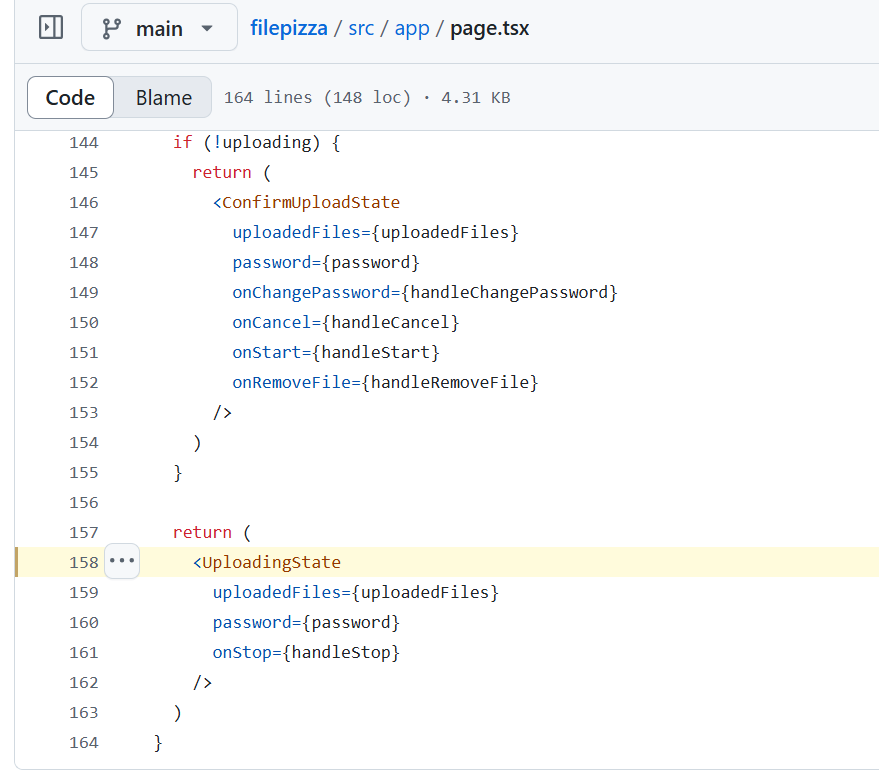879x783 pixels.
Task: Navigate to the src folder breadcrumb
Action: (x=360, y=28)
